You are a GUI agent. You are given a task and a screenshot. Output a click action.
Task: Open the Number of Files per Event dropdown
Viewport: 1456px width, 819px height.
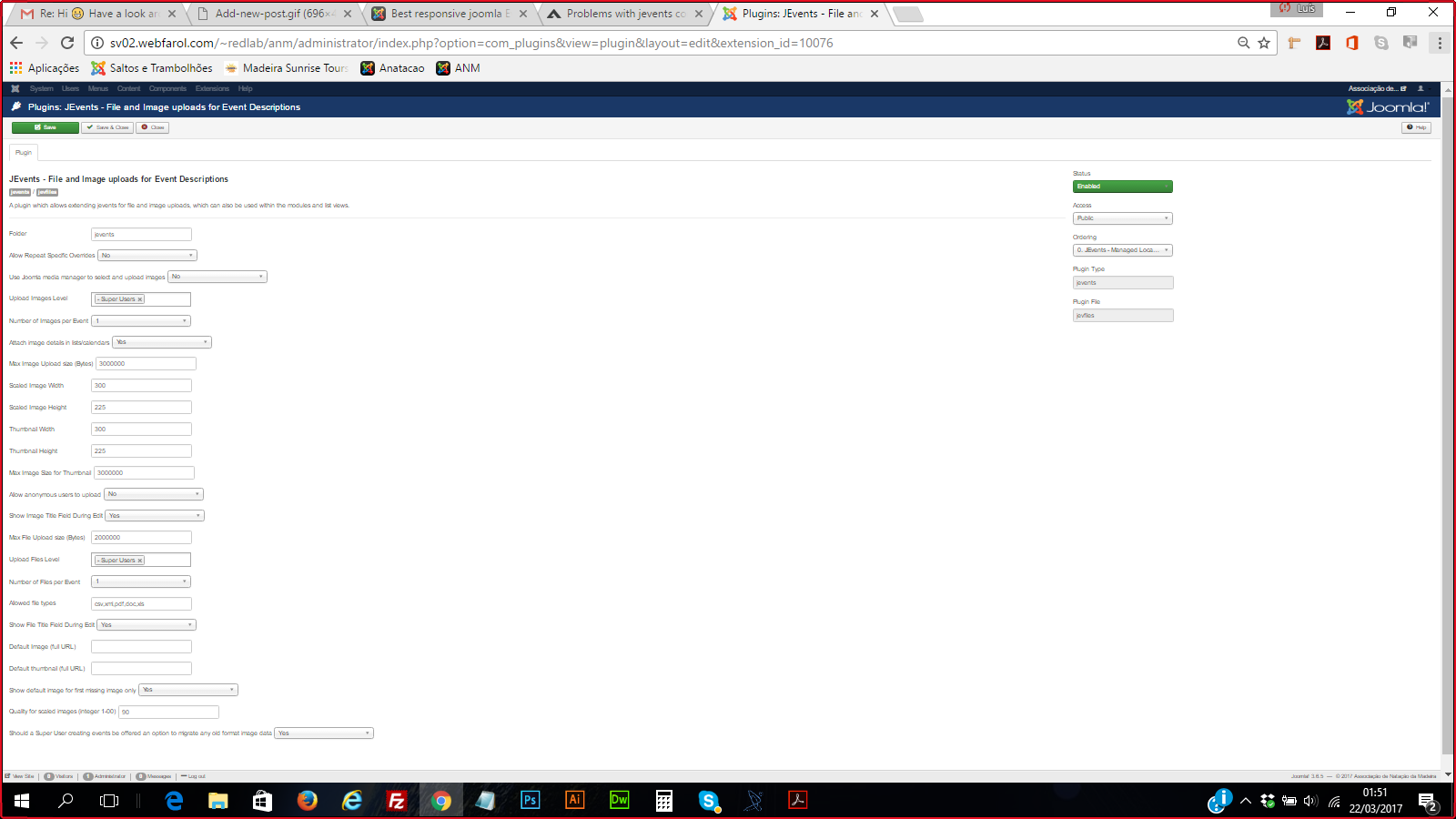point(141,581)
